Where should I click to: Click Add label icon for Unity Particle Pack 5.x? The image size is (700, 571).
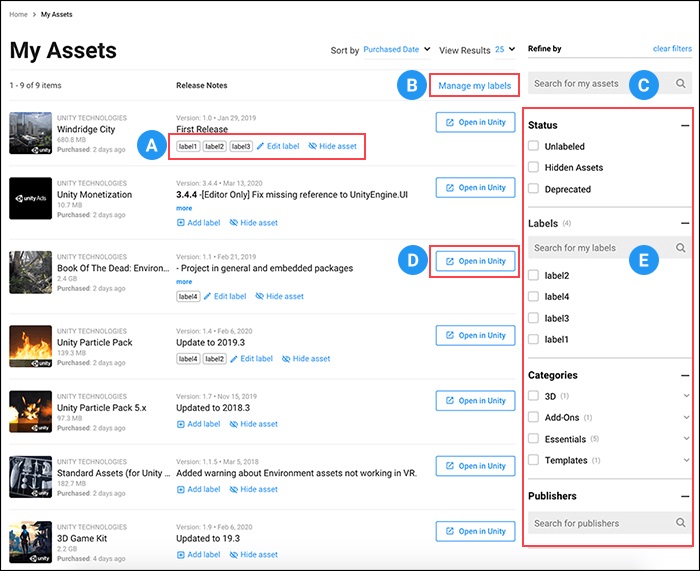[x=180, y=424]
